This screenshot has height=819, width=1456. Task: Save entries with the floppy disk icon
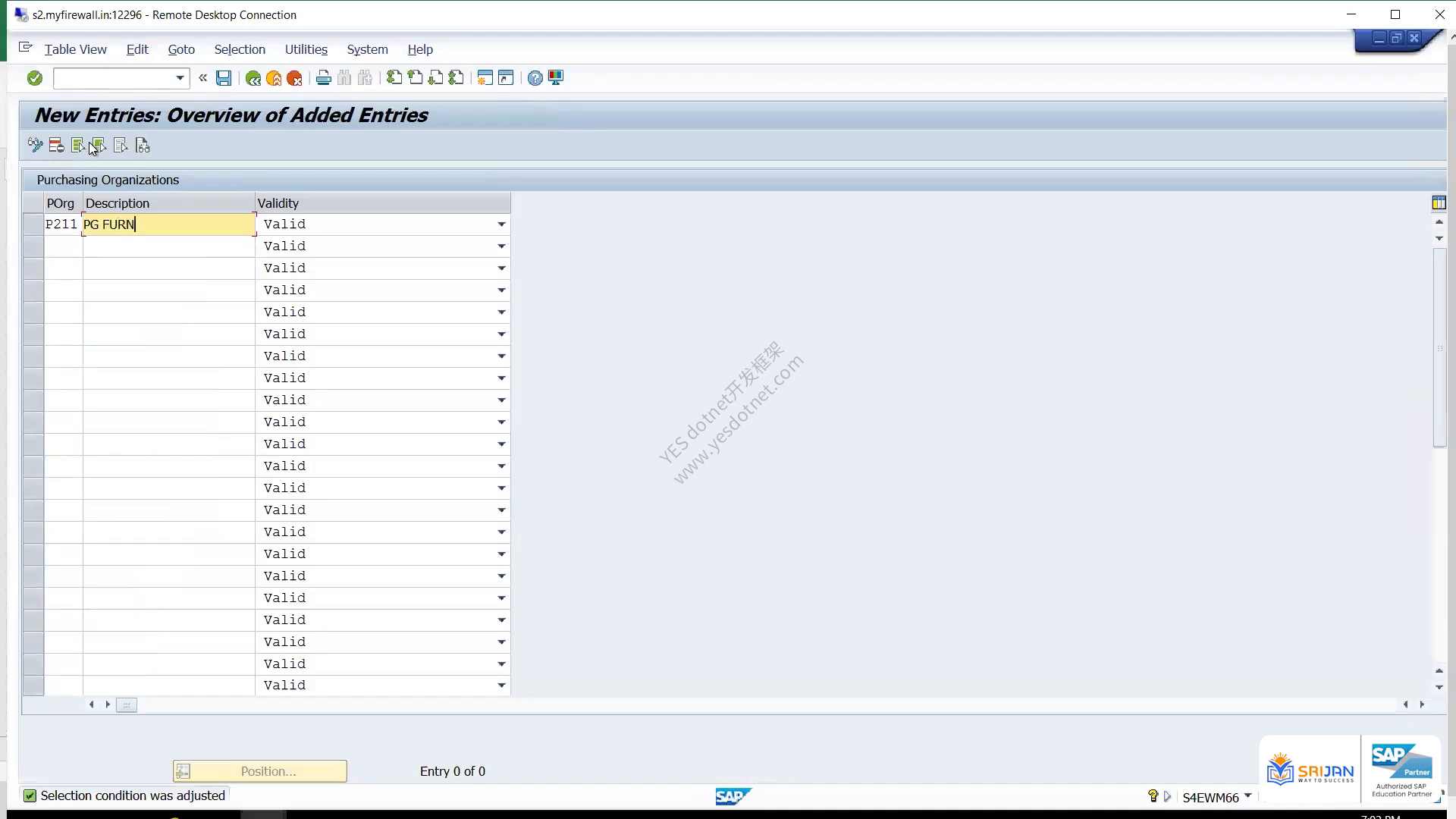tap(224, 78)
